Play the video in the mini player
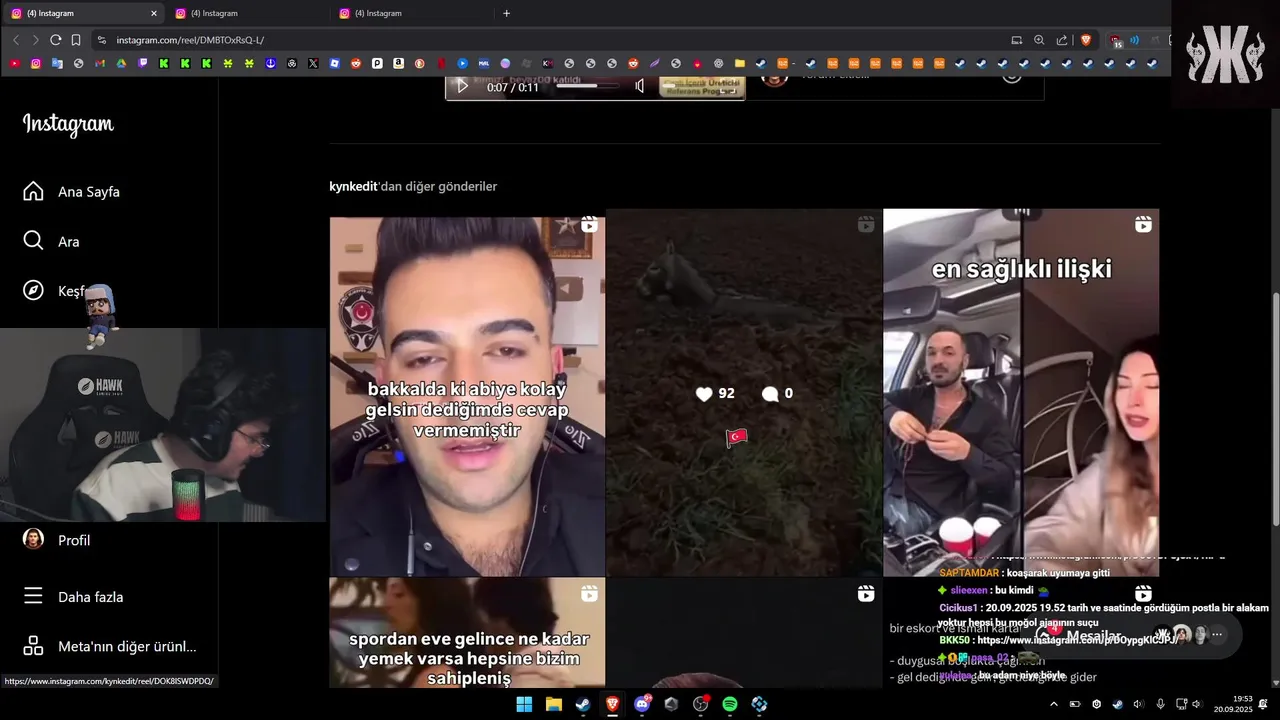Viewport: 1280px width, 720px height. tap(462, 87)
